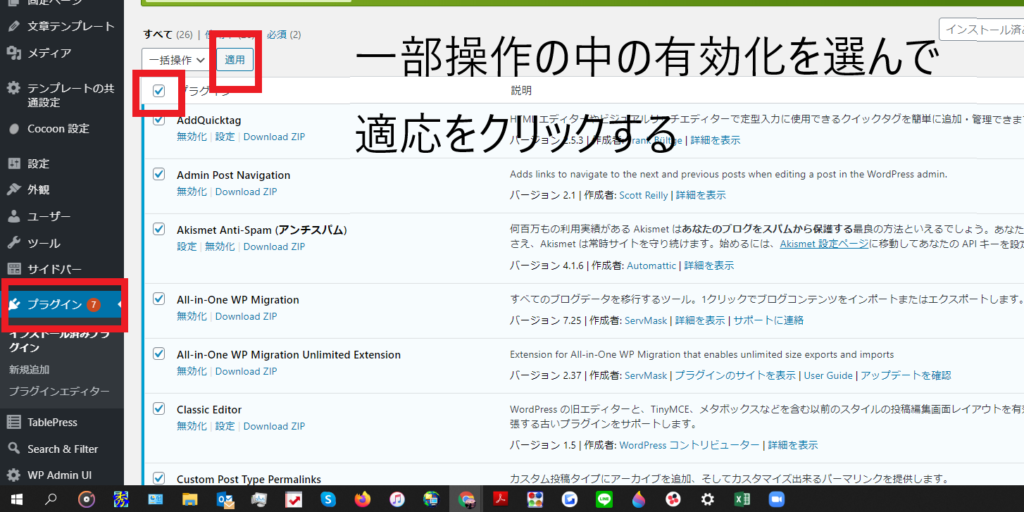Click 設定 under AddQuicktag

pyautogui.click(x=225, y=136)
